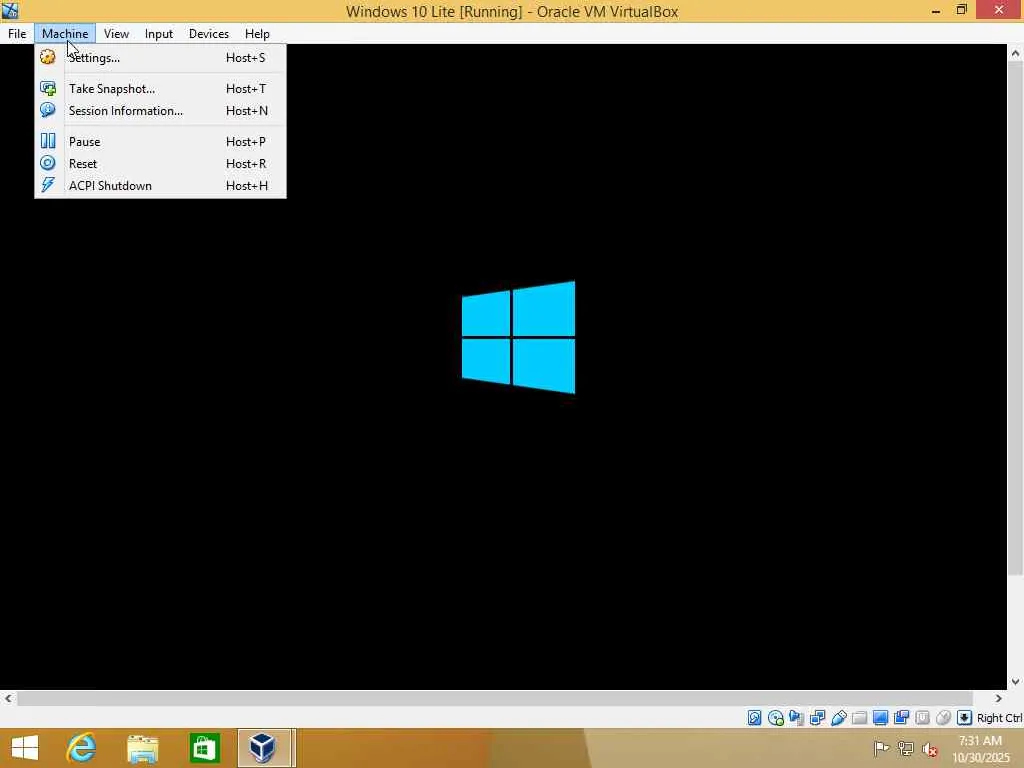Click the Right Ctrl host key label
The height and width of the screenshot is (768, 1024).
[999, 718]
